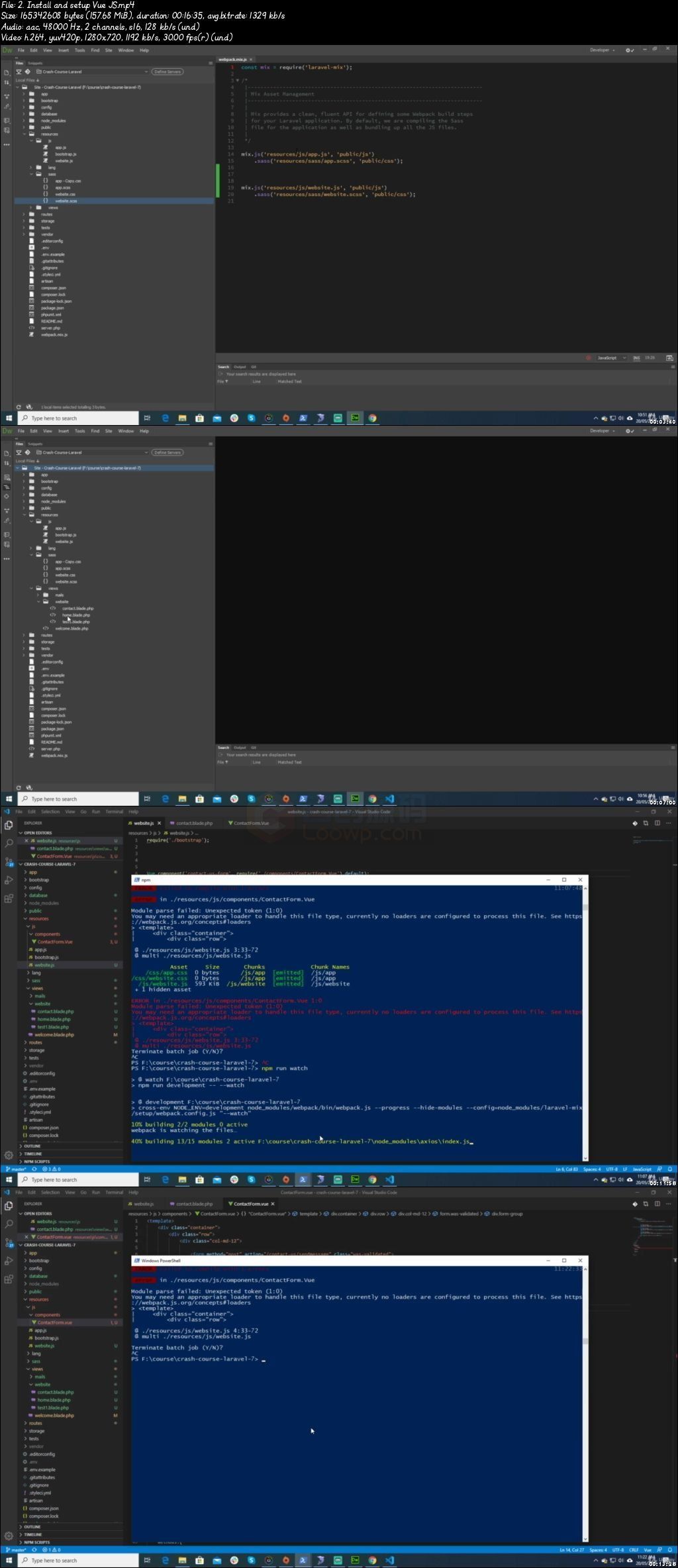This screenshot has width=678, height=1568.
Task: Switch to the Snippets panel tab beside the webpack.mix.js editor
Action: coord(35,64)
